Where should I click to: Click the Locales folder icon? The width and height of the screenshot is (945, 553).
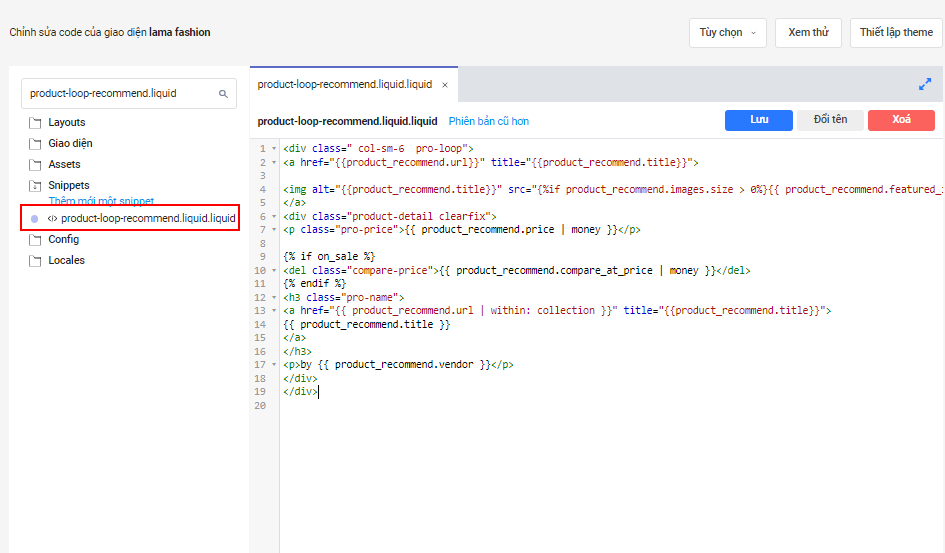click(x=35, y=261)
